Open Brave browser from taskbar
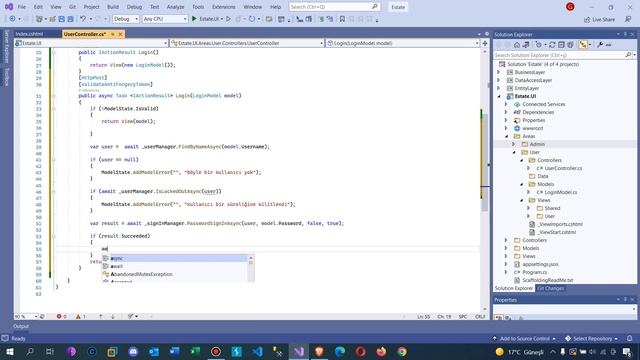This screenshot has width=640, height=360. point(319,351)
